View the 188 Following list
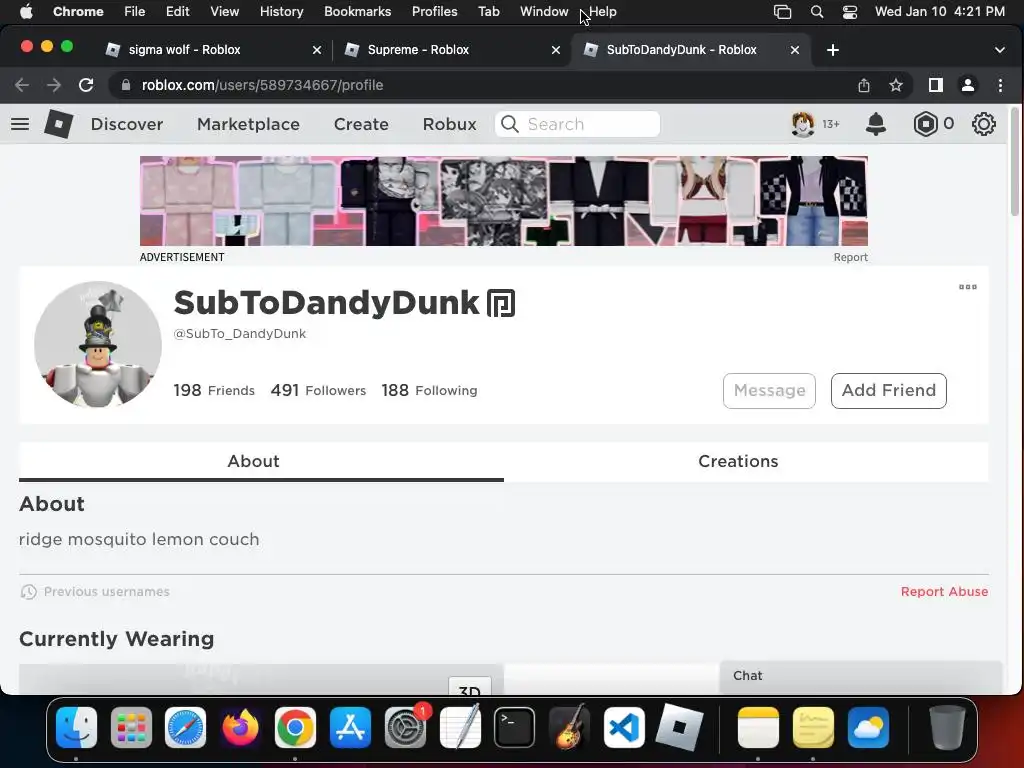This screenshot has height=768, width=1024. [429, 391]
